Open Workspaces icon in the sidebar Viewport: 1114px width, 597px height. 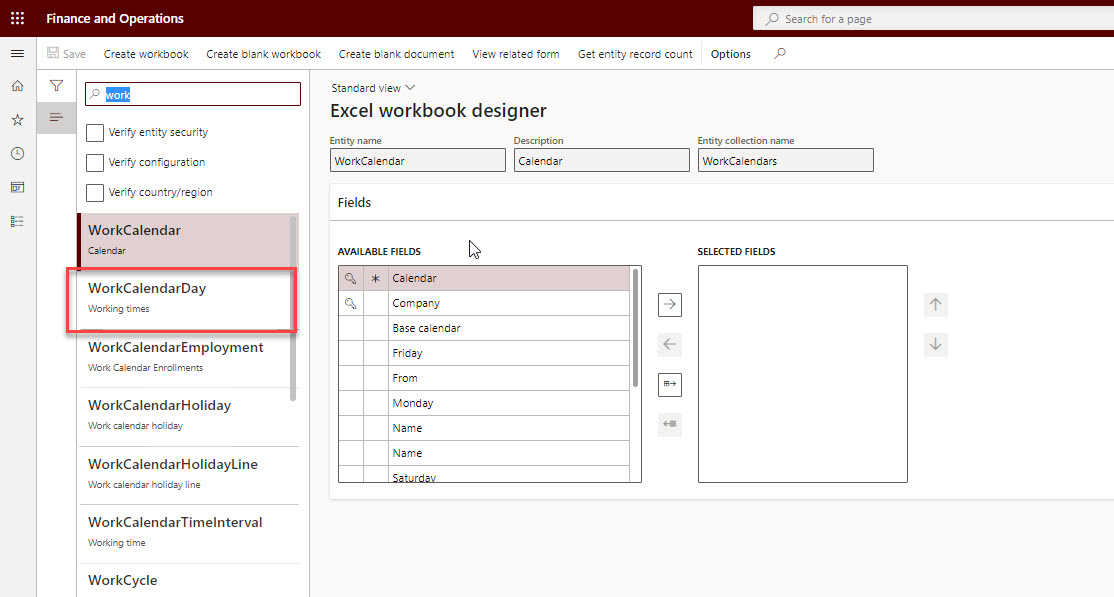18,188
